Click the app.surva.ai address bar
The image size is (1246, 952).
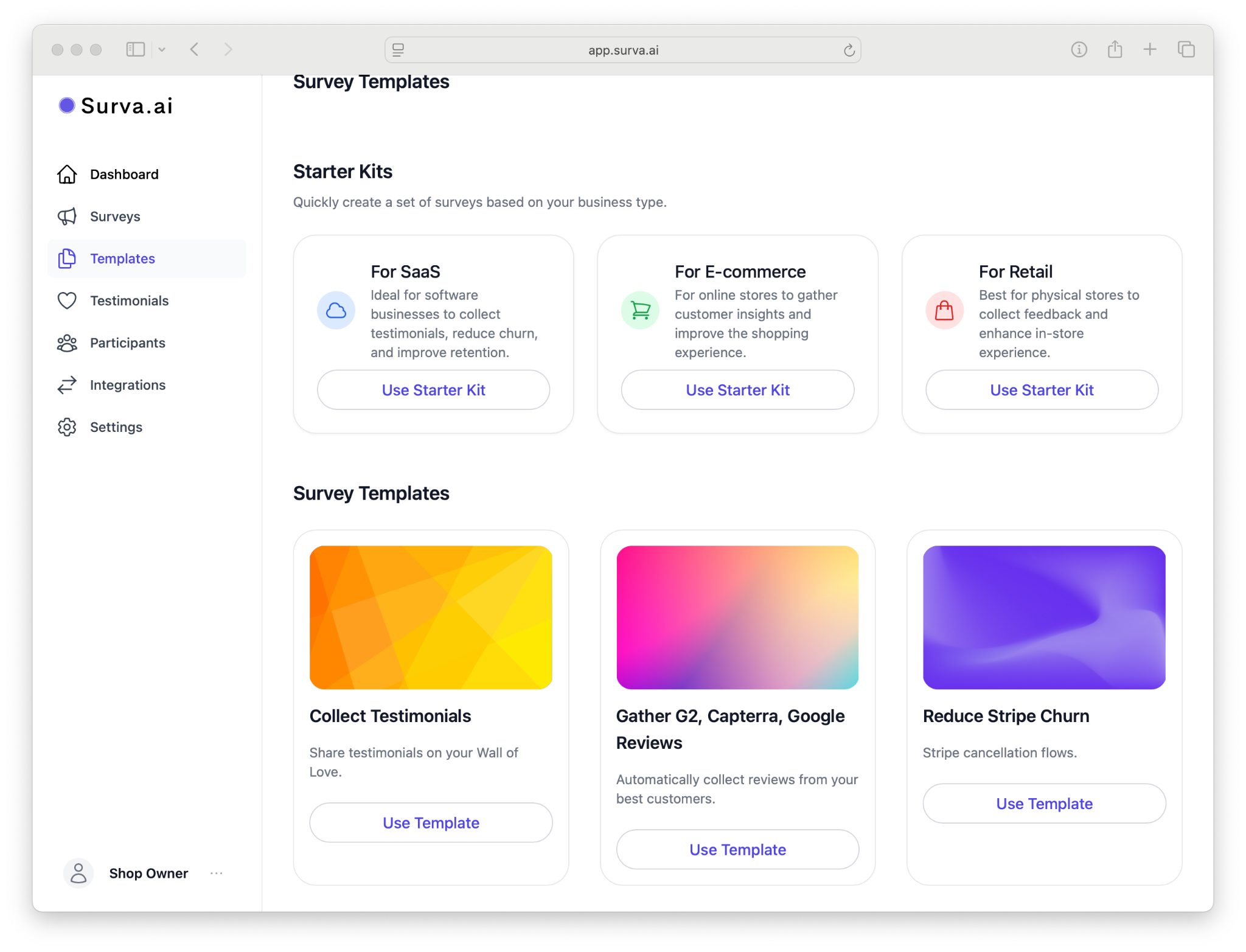coord(623,50)
